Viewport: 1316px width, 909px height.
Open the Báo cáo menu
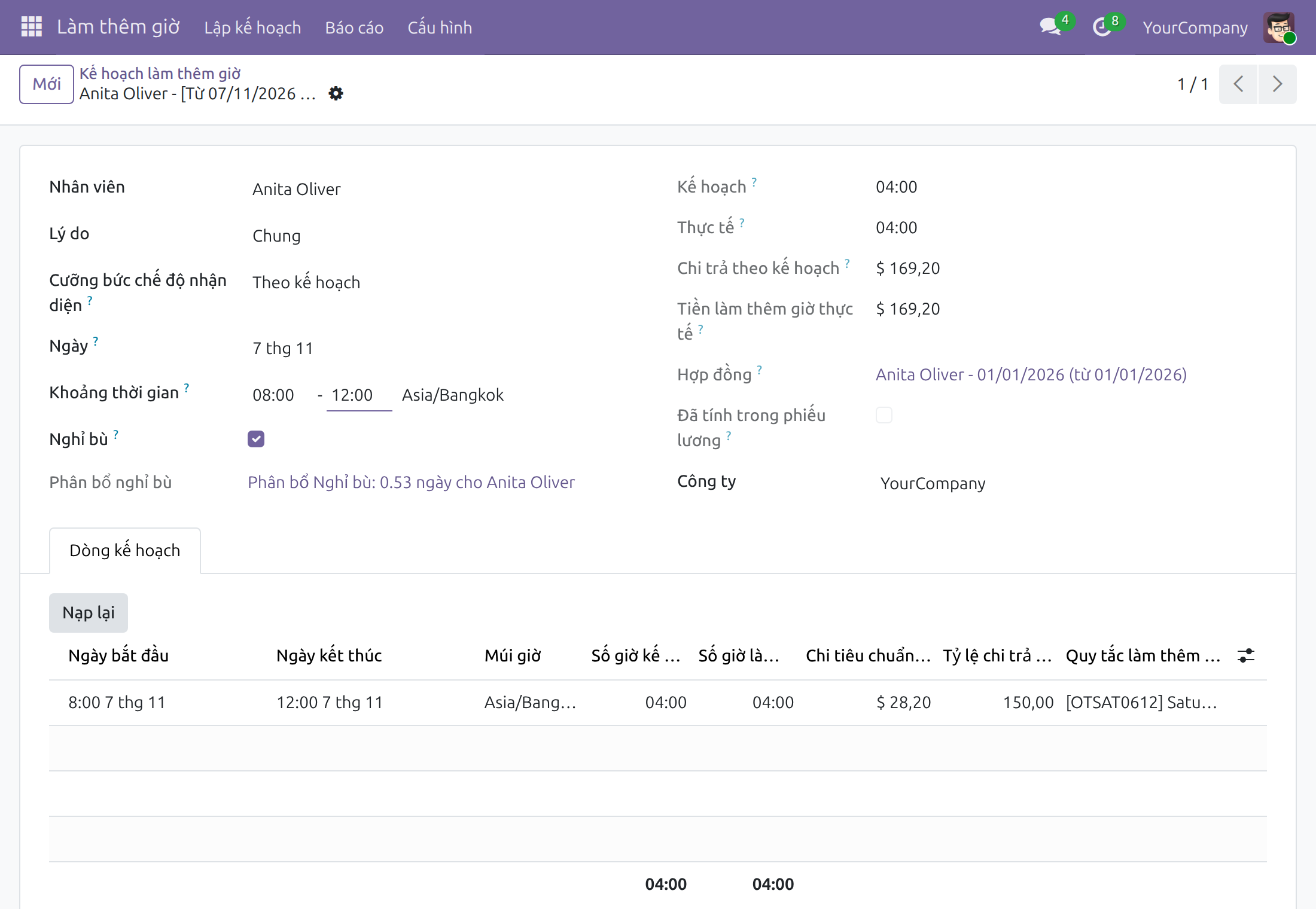pos(354,28)
